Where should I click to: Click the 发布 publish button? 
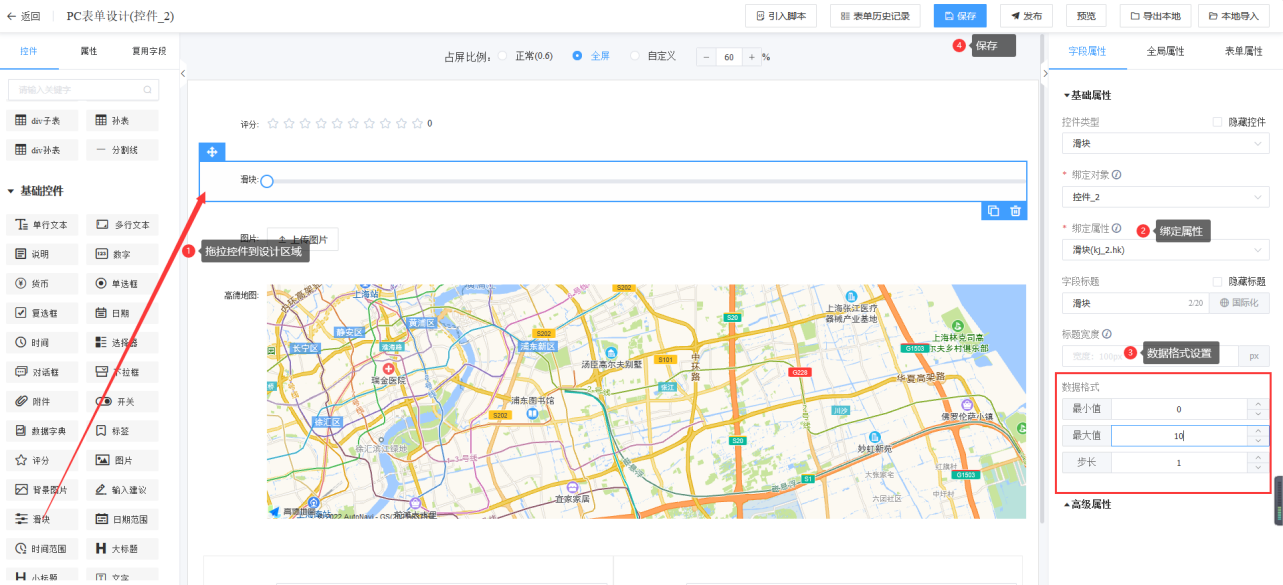[x=1026, y=16]
